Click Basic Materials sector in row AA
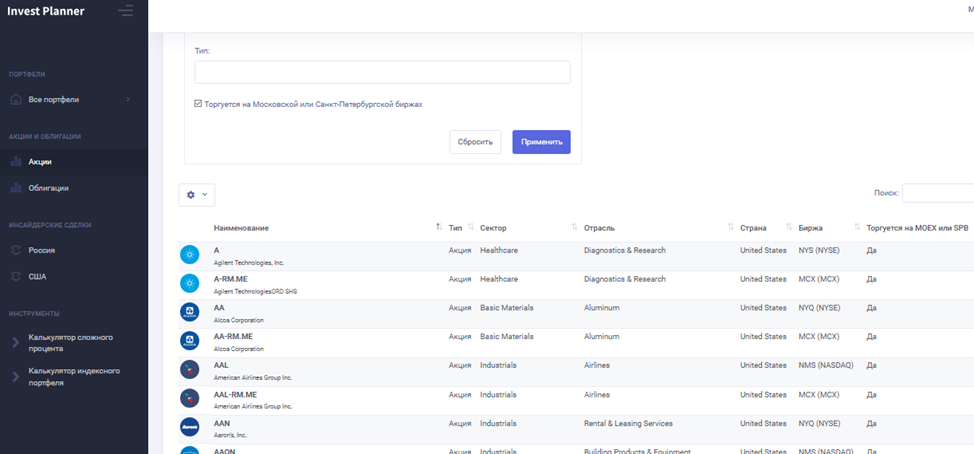974x454 pixels. (506, 307)
